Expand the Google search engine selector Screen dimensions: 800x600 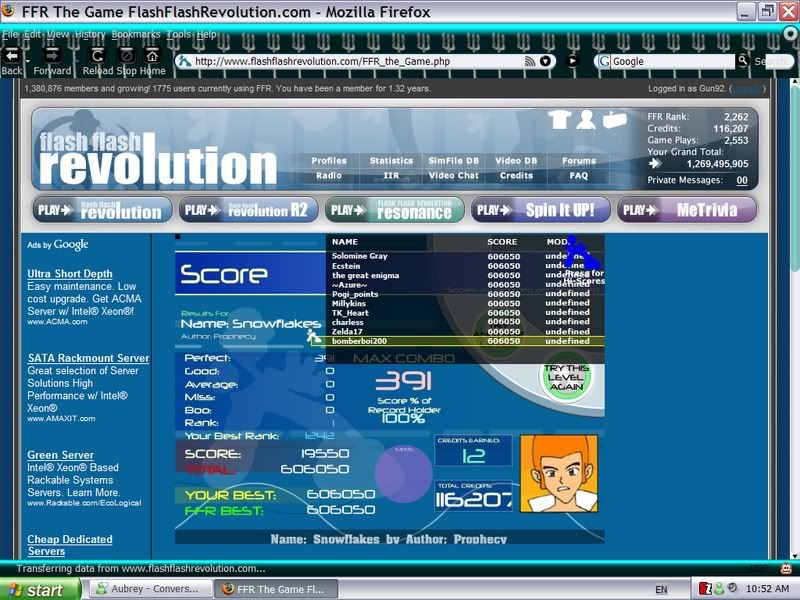click(x=603, y=61)
